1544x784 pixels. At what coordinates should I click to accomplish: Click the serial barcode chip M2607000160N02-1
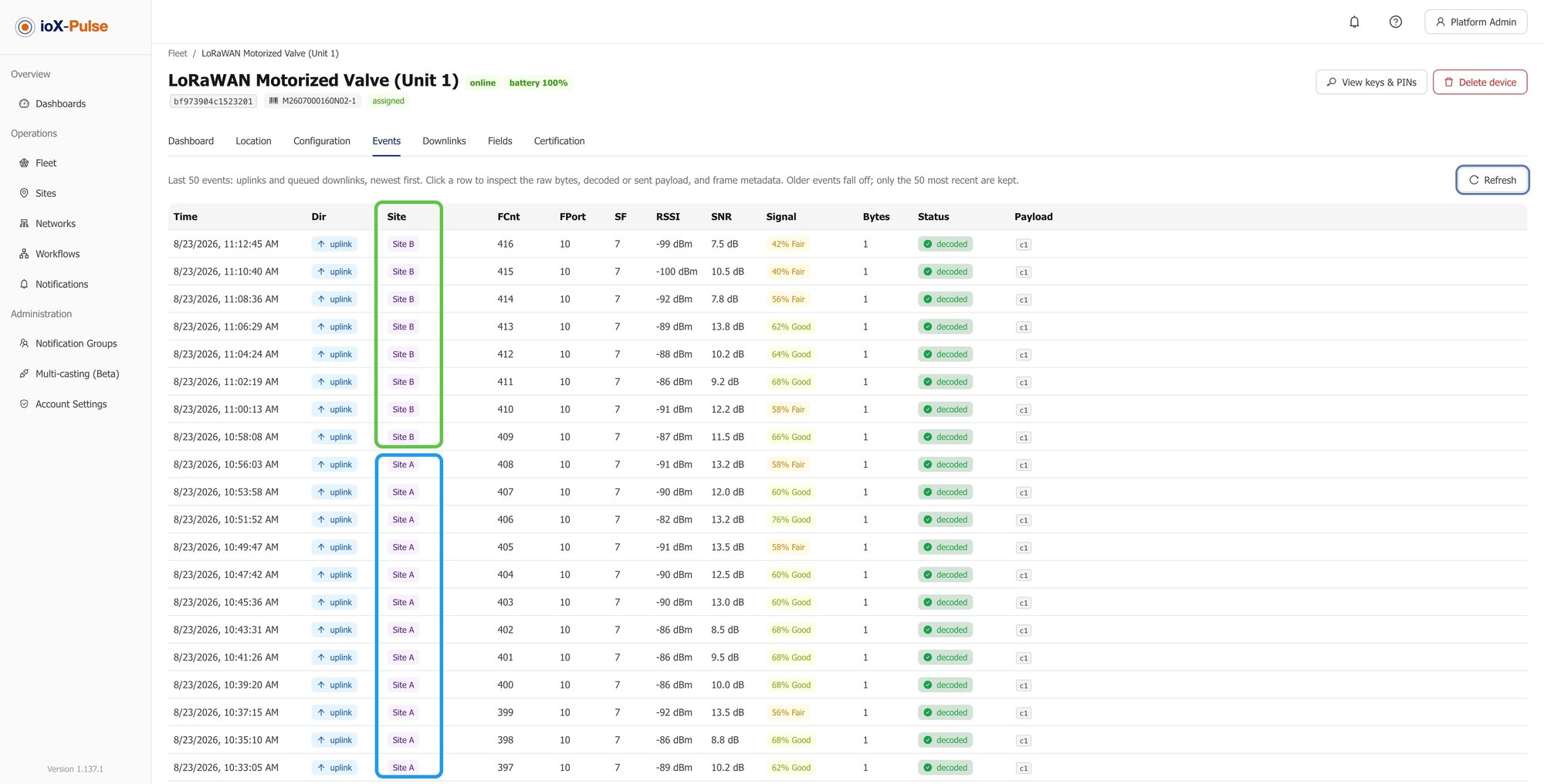pyautogui.click(x=313, y=101)
